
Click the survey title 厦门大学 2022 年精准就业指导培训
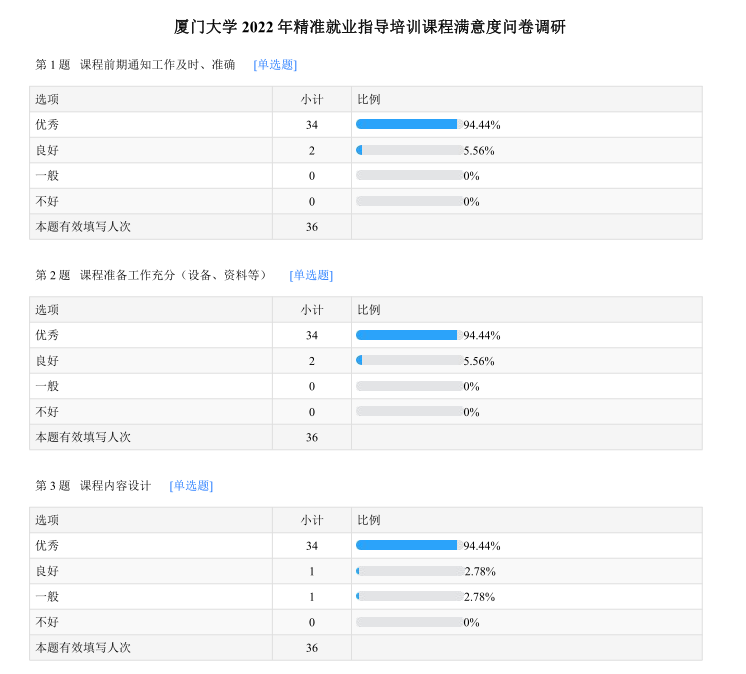point(370,27)
